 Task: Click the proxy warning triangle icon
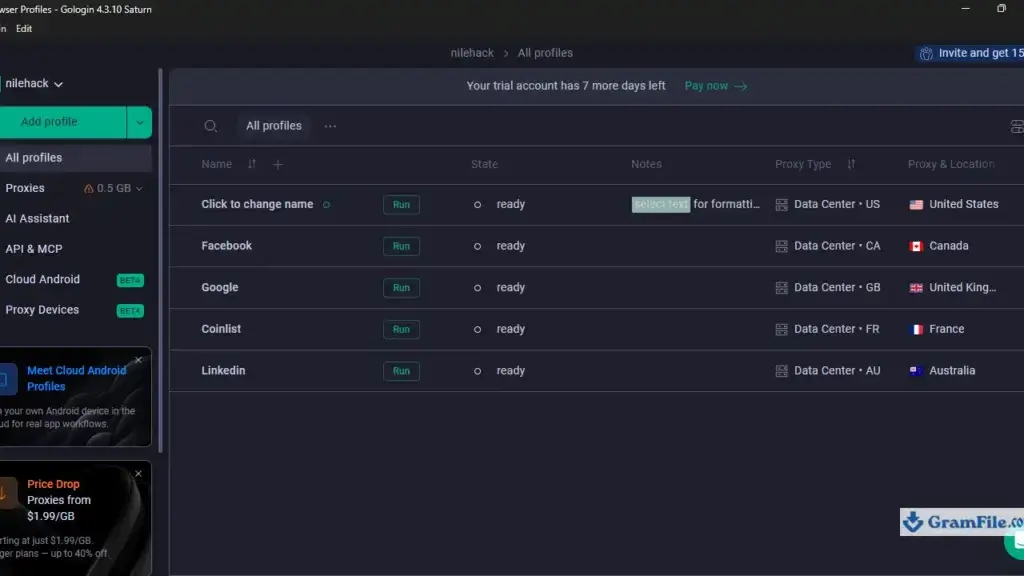(x=89, y=189)
